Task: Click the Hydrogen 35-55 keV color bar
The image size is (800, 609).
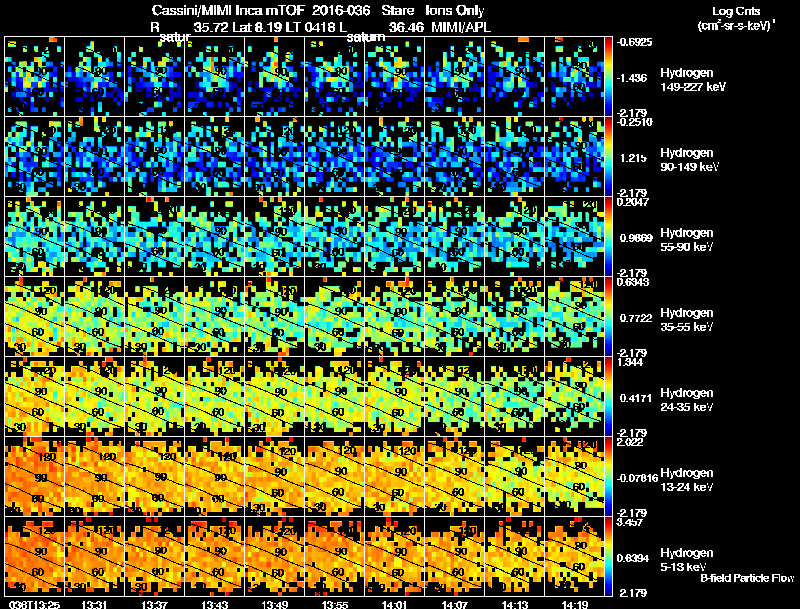Action: (x=608, y=317)
